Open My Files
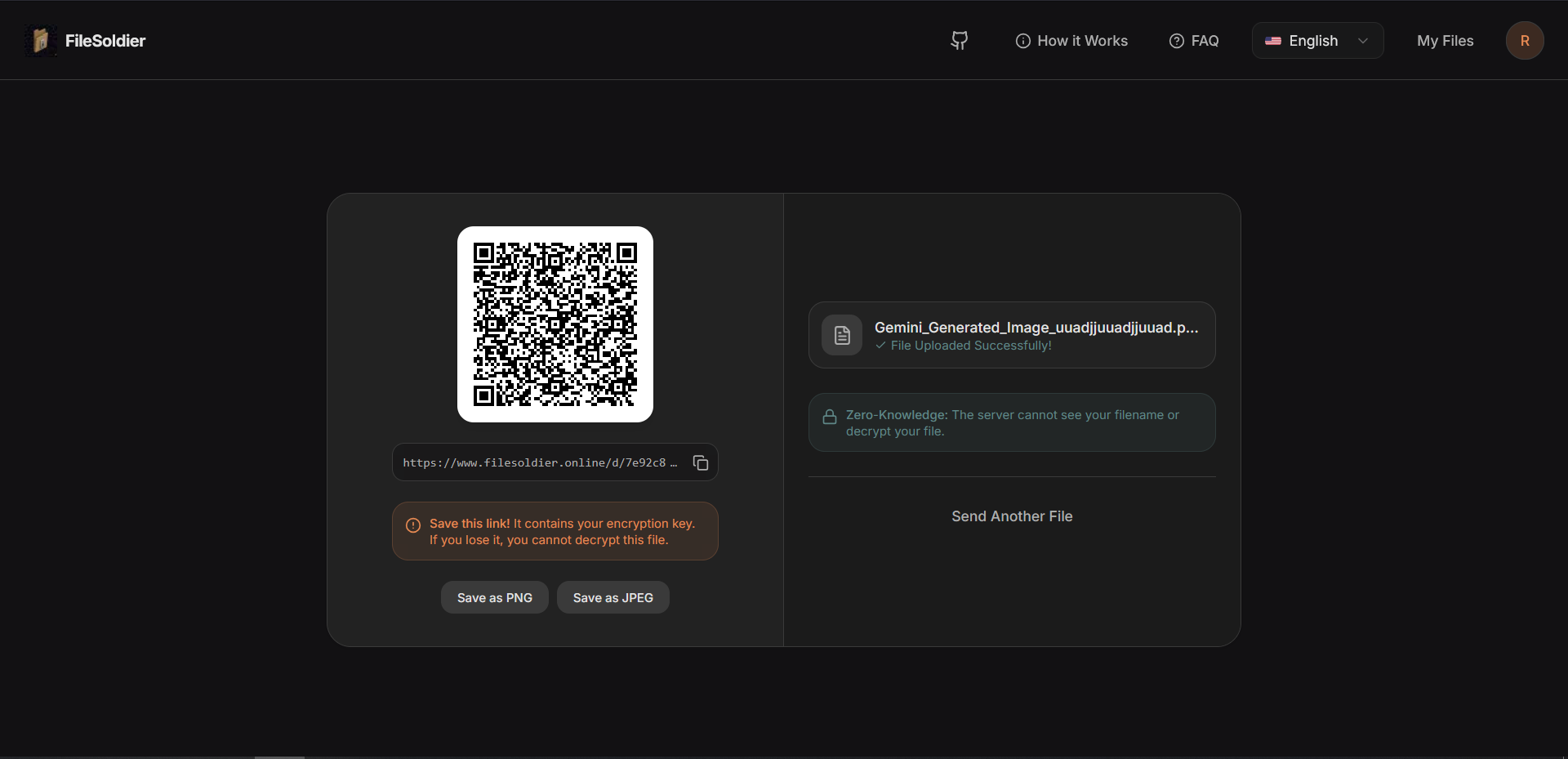1568x759 pixels. (1445, 40)
